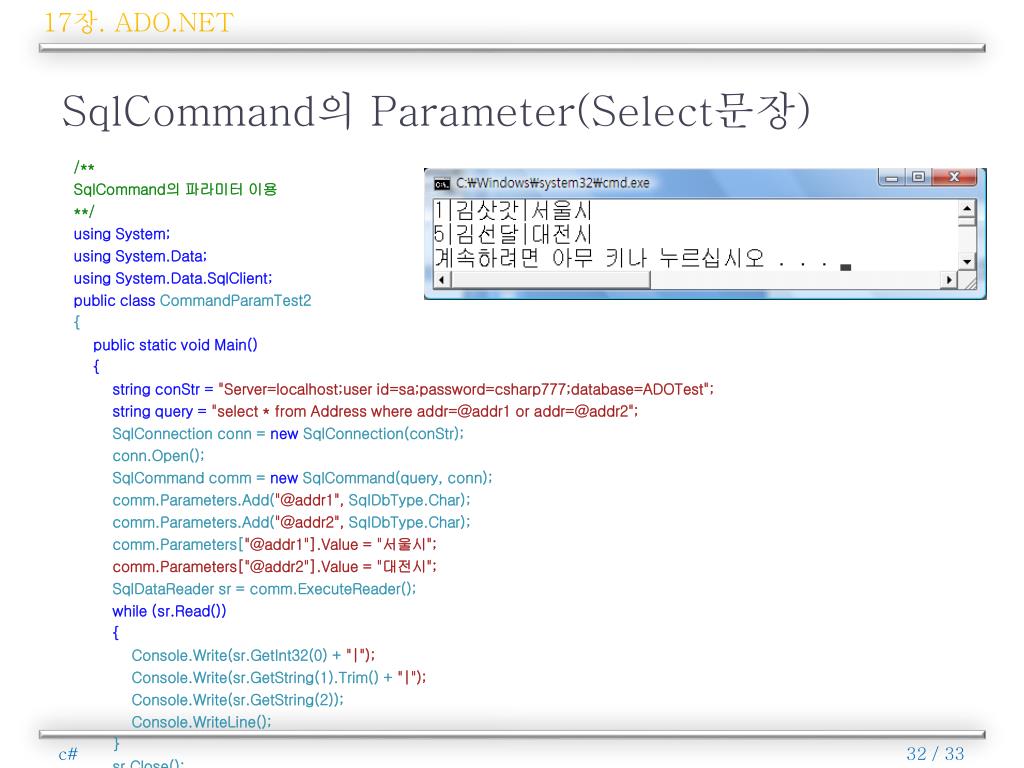Click the Parameters.Add "@addr2" line
Screen dimensions: 1024x768
pos(291,522)
